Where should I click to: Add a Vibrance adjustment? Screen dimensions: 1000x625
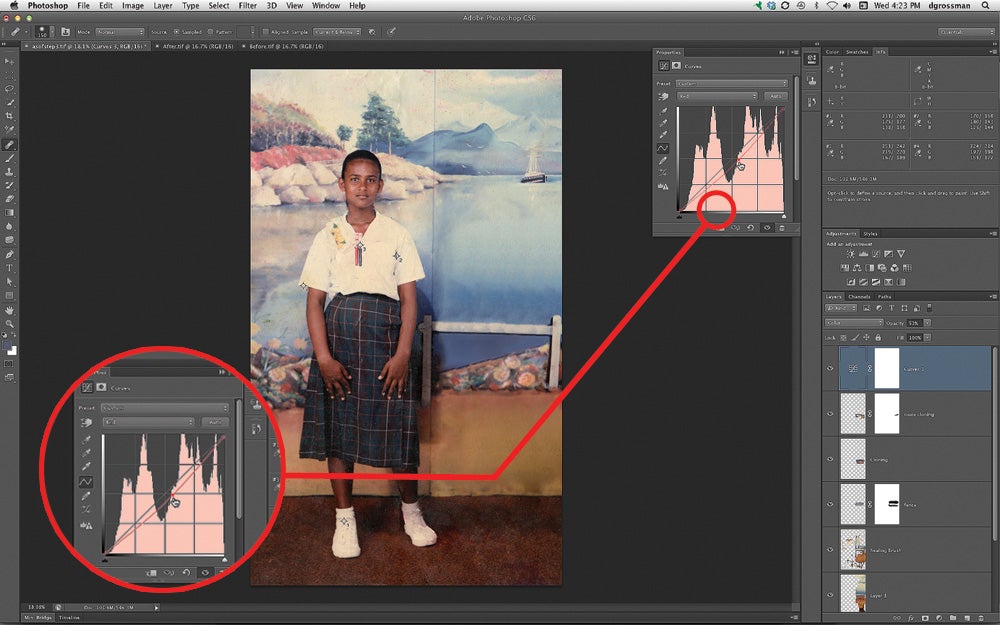[x=901, y=254]
